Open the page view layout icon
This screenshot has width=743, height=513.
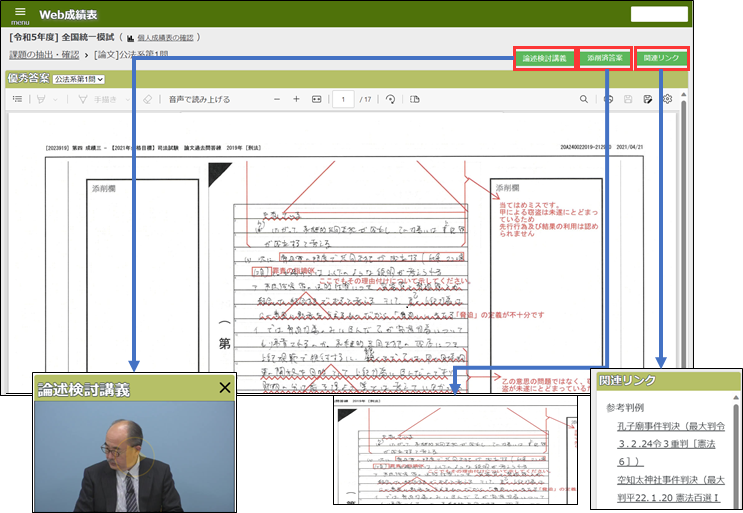(415, 100)
